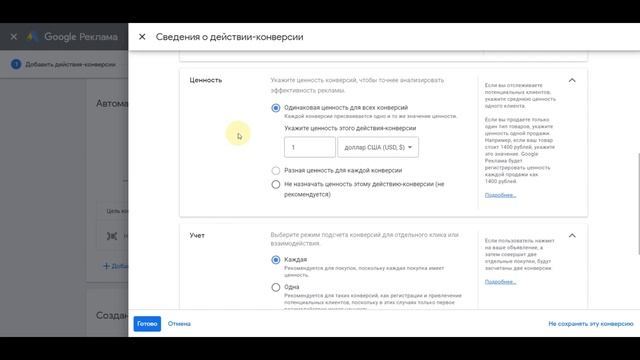The height and width of the screenshot is (360, 640).
Task: Close the Google Реклама background page
Action: pos(13,37)
